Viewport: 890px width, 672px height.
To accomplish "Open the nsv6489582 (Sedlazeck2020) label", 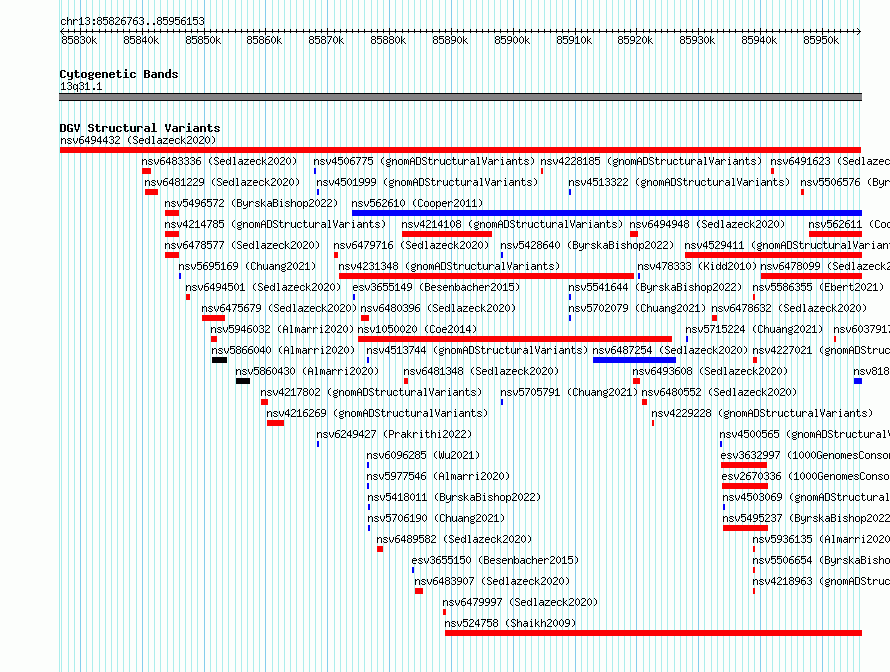I will (x=454, y=539).
